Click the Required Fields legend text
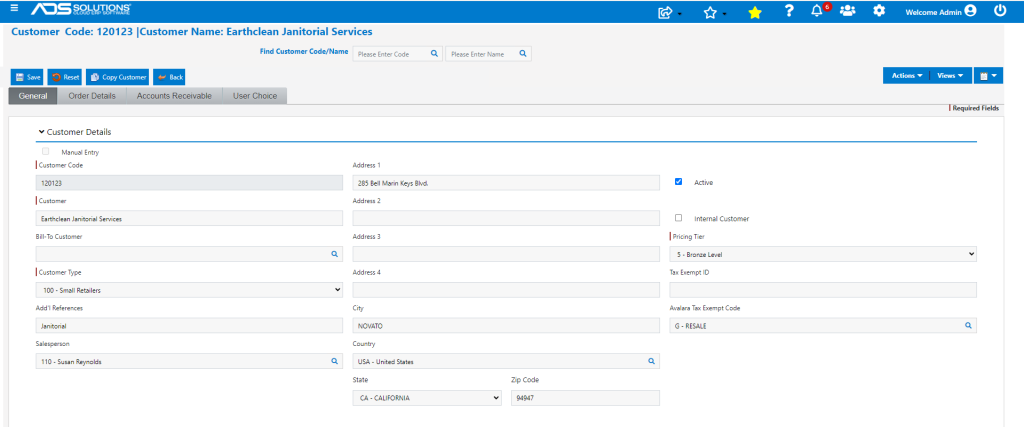 click(976, 108)
